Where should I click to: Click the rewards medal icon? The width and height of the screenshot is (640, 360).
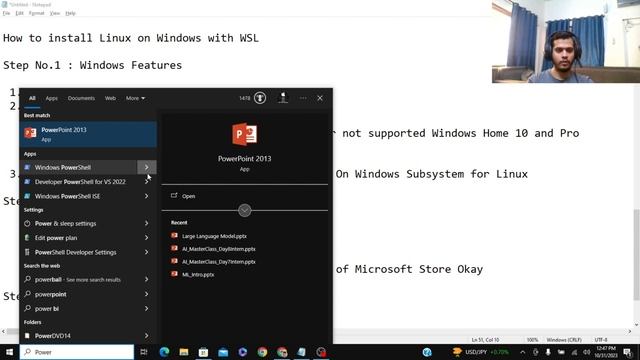click(x=260, y=98)
